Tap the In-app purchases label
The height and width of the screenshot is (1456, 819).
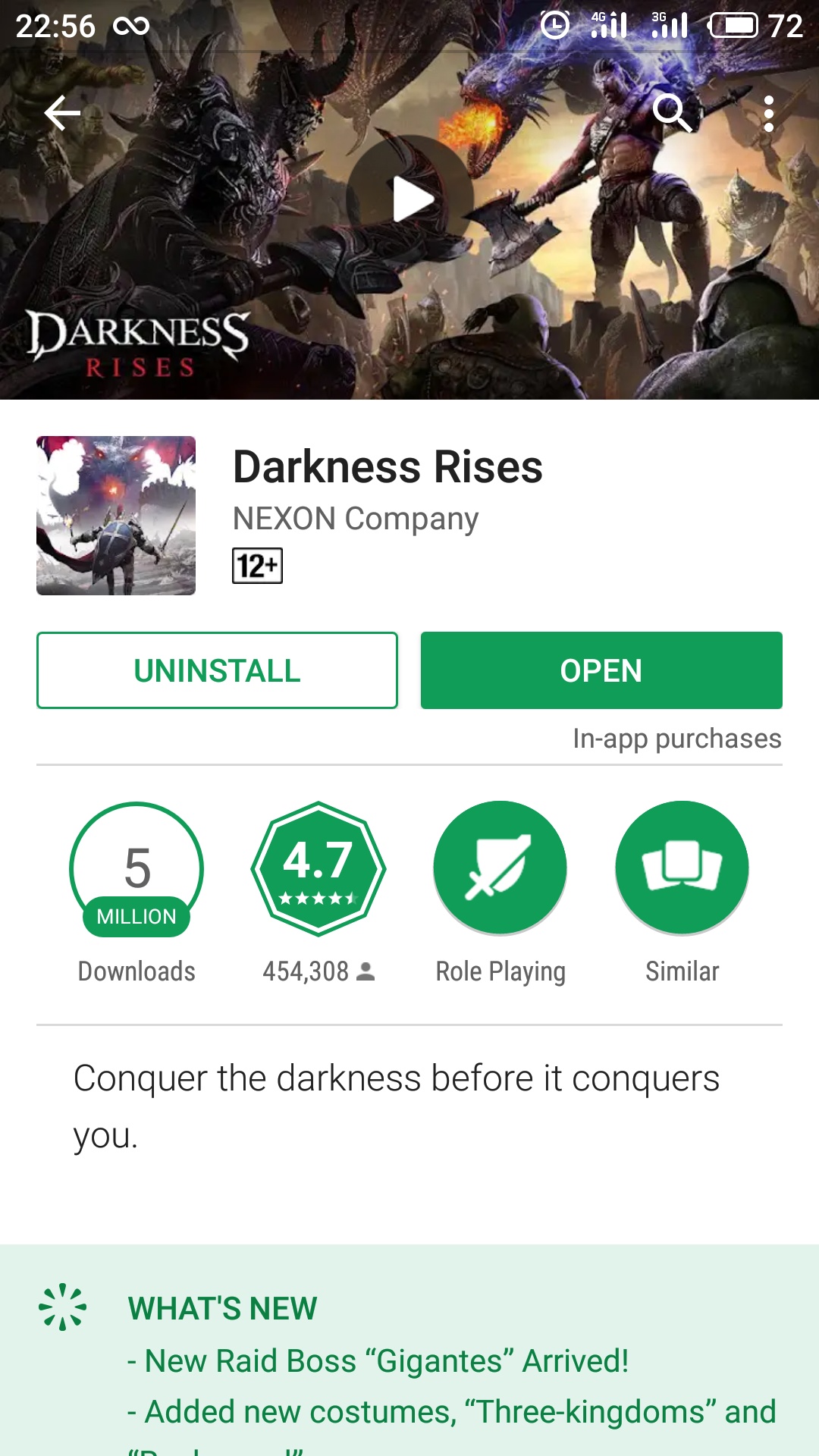coord(677,739)
